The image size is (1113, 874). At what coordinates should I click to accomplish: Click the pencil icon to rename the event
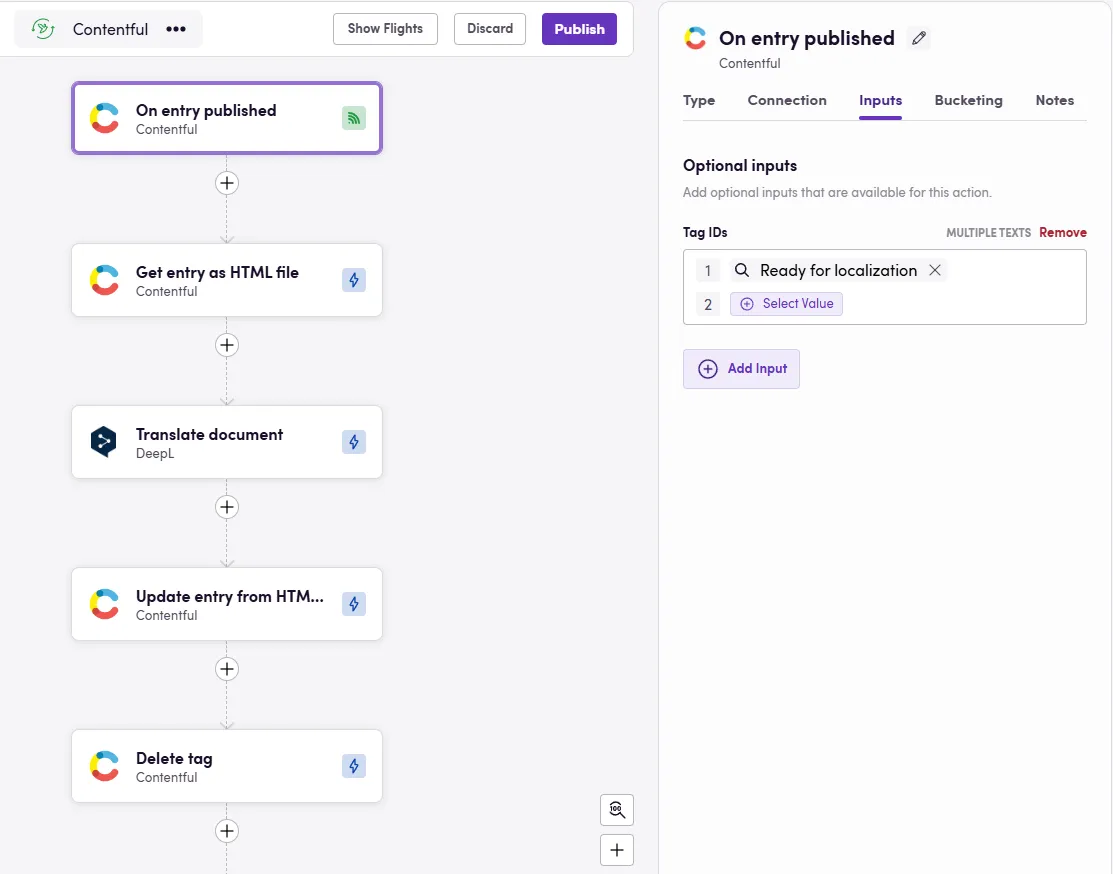point(918,39)
